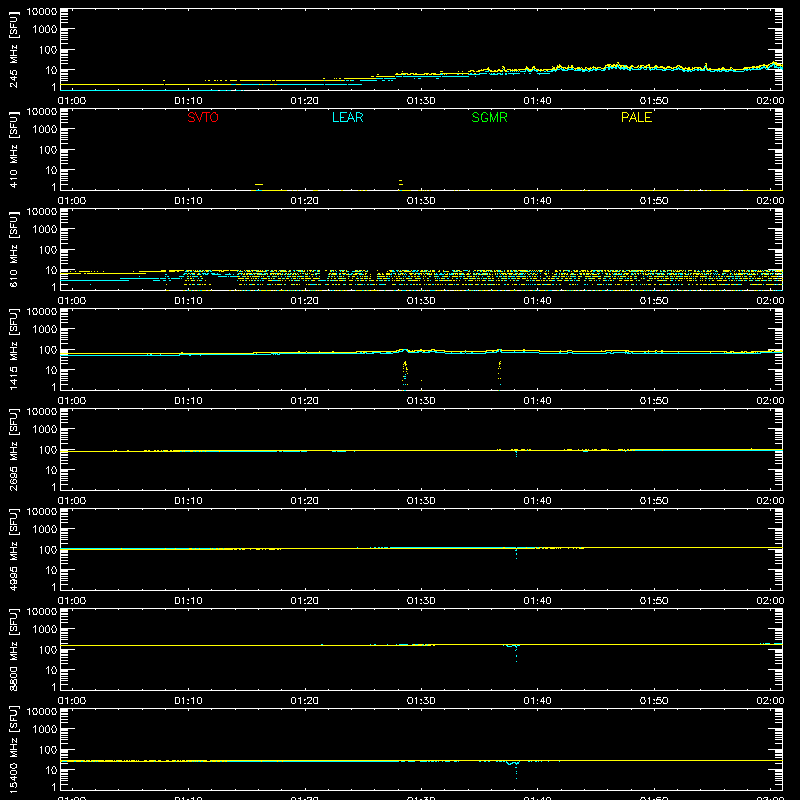
Task: Click 01:30 tick label under 1415 MHz panel
Action: (x=421, y=401)
